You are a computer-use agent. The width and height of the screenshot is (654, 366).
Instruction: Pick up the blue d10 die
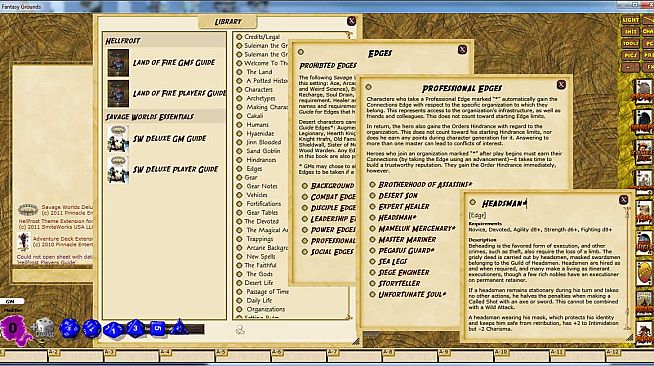113,329
